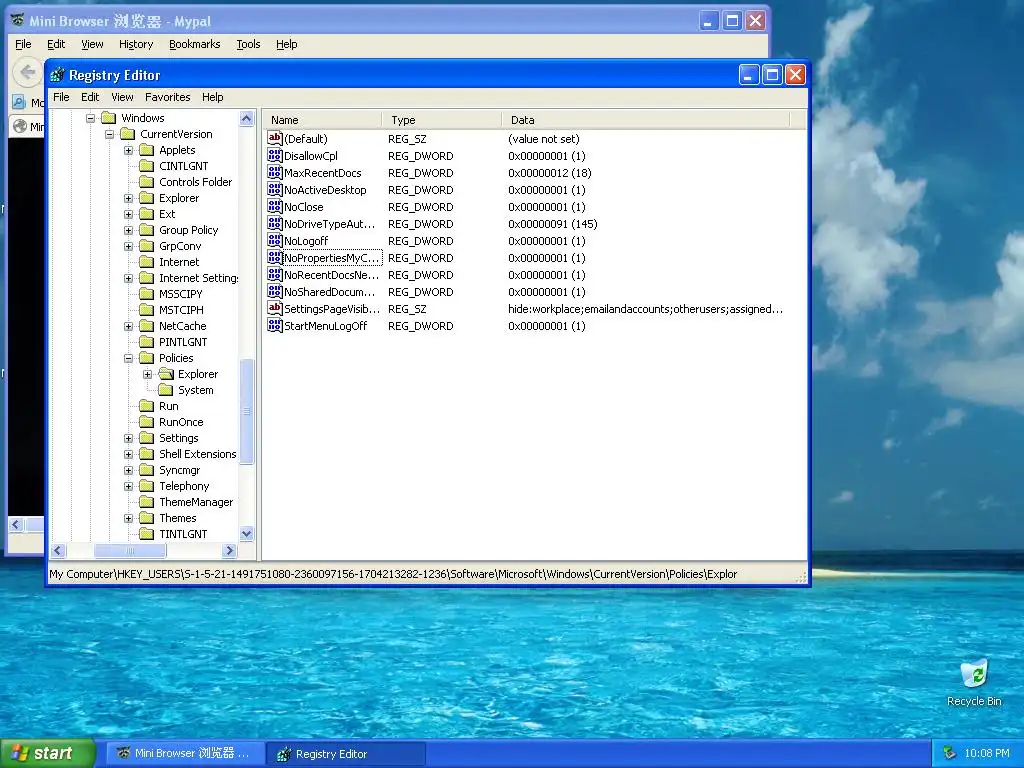Expand the Applets key
The width and height of the screenshot is (1024, 768).
[129, 150]
